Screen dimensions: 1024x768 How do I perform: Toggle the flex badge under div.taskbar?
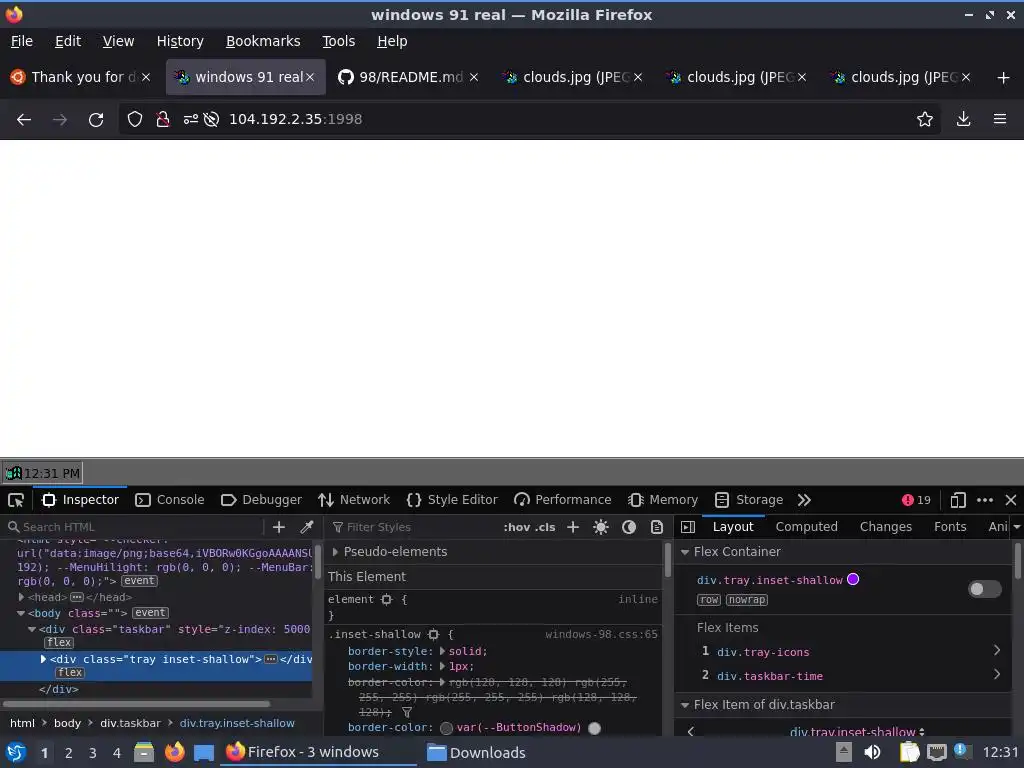coord(59,643)
